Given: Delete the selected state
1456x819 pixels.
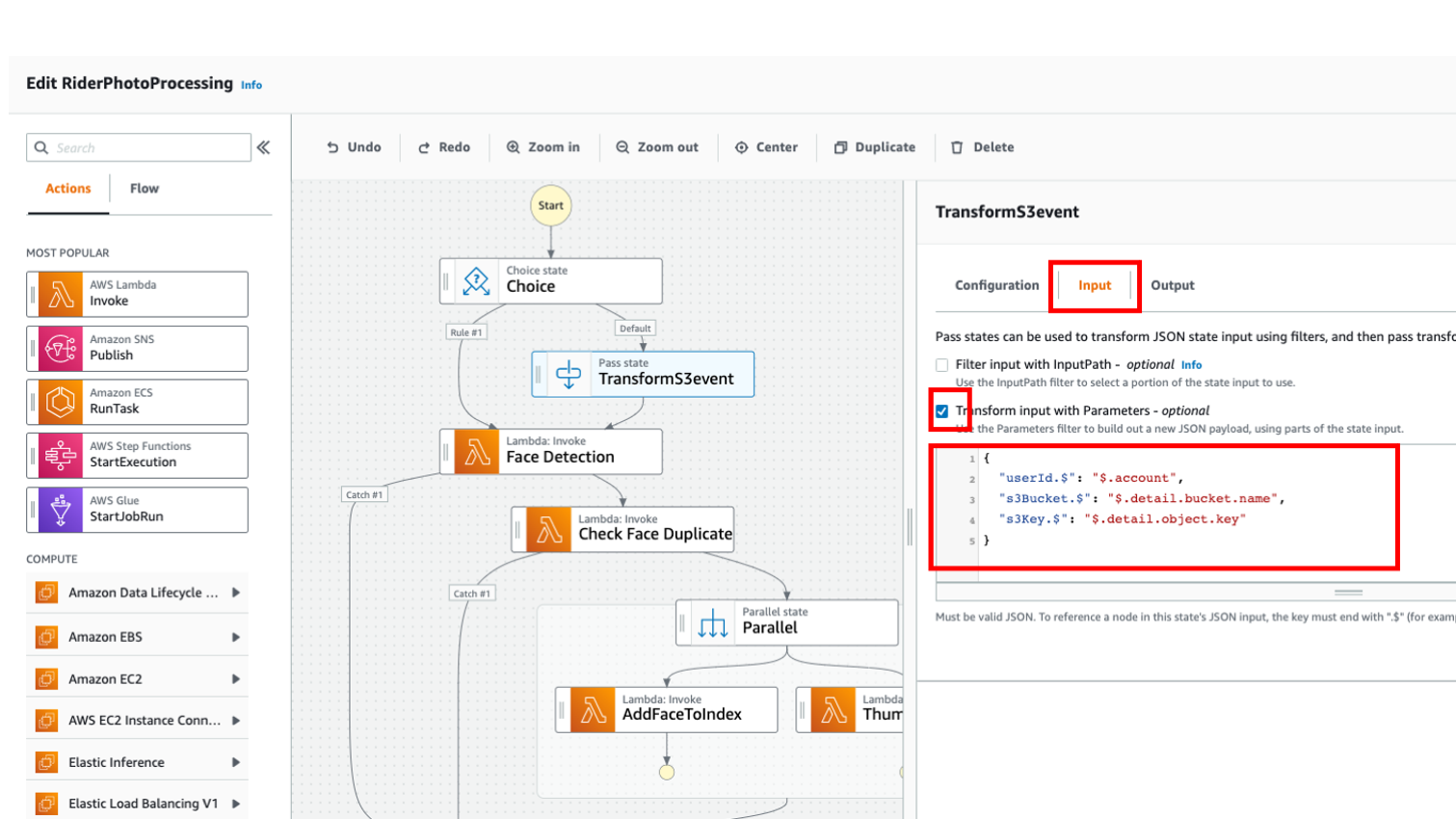Looking at the screenshot, I should click(x=983, y=147).
